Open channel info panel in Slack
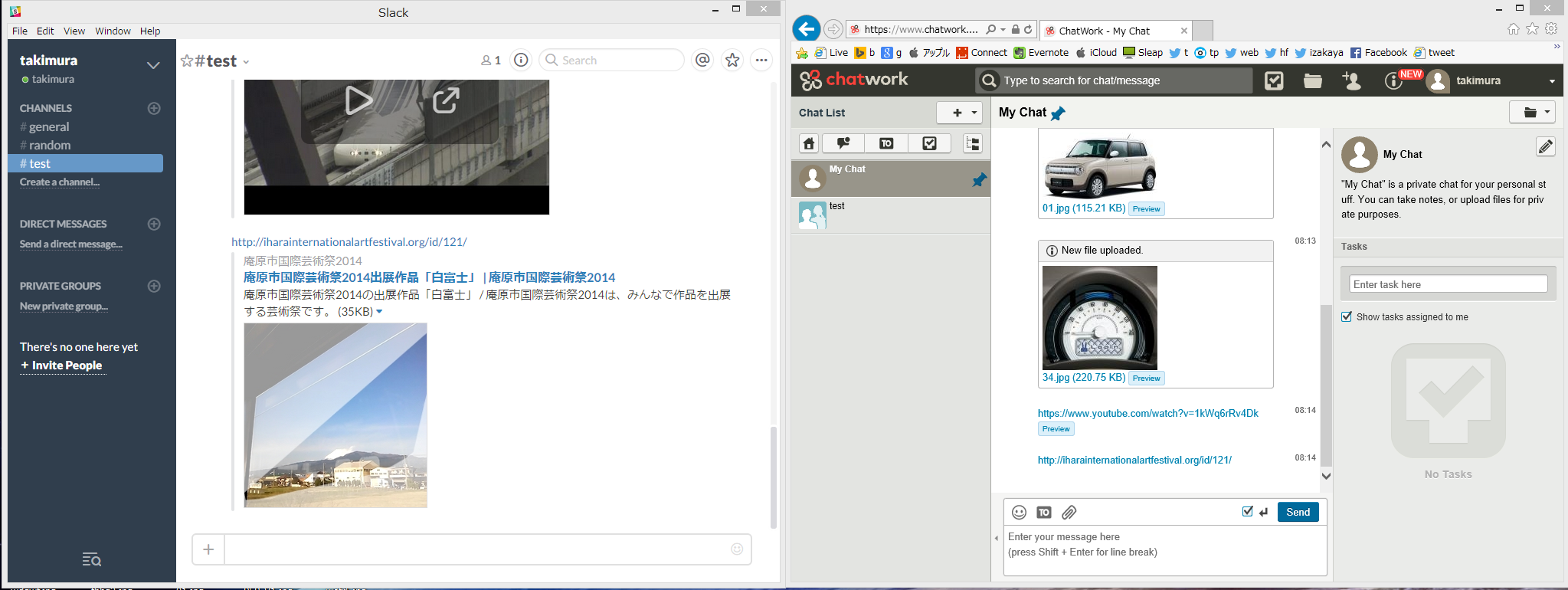 point(521,60)
